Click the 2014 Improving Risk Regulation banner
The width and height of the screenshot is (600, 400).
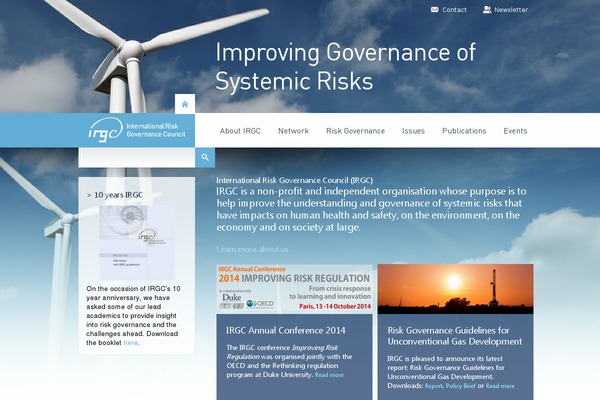294,289
